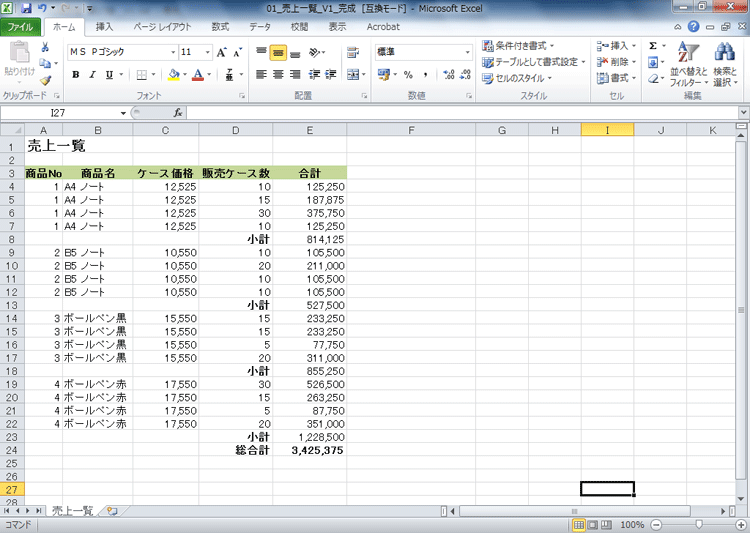The height and width of the screenshot is (533, 750).
Task: Click the Increase Indent icon
Action: pos(331,74)
